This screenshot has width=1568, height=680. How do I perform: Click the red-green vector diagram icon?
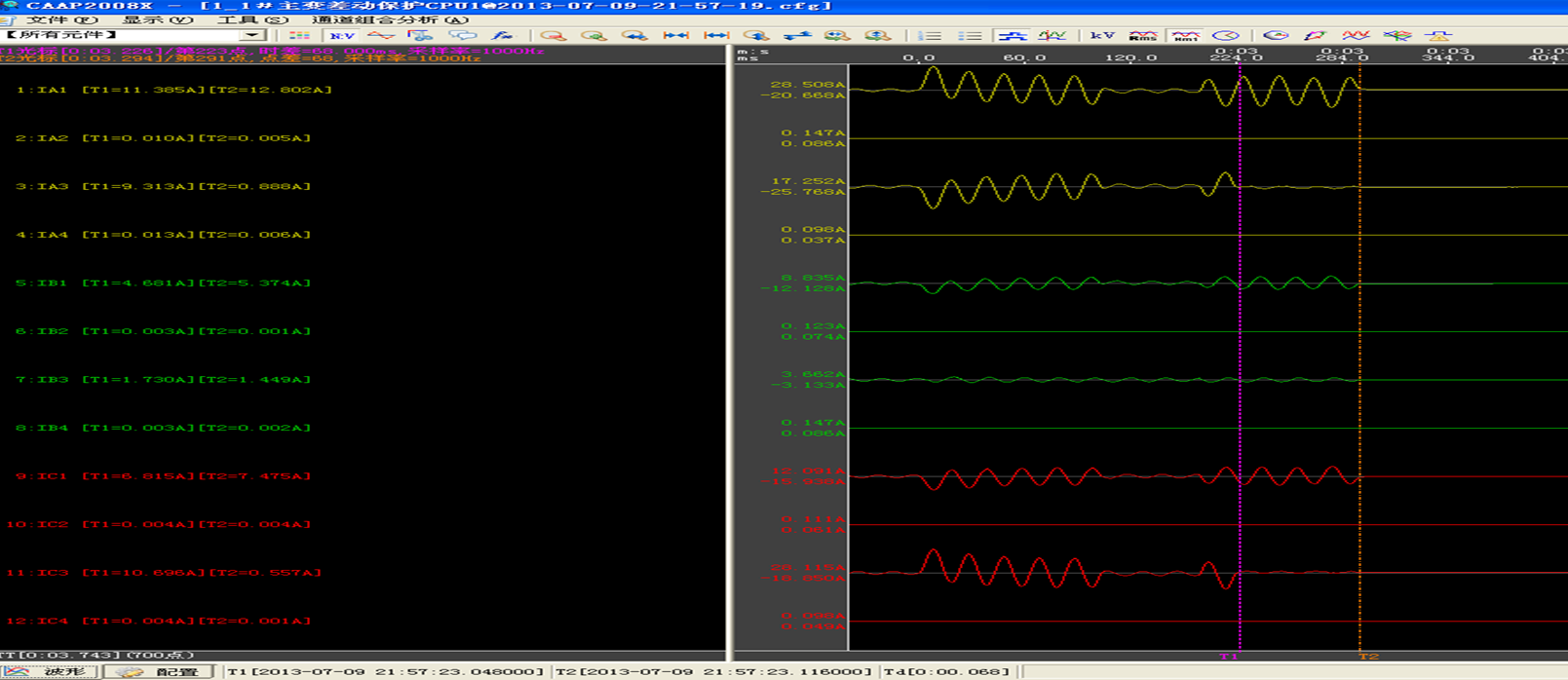1316,35
